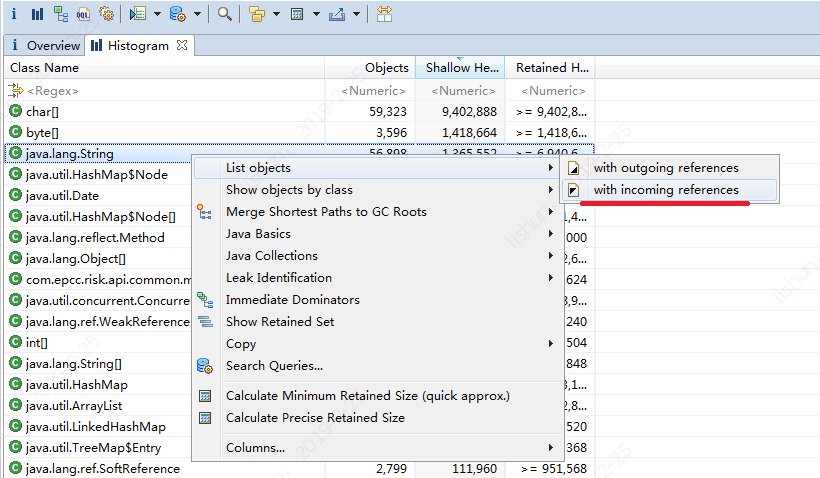Open List objects submenu
820x478 pixels.
[x=378, y=168]
